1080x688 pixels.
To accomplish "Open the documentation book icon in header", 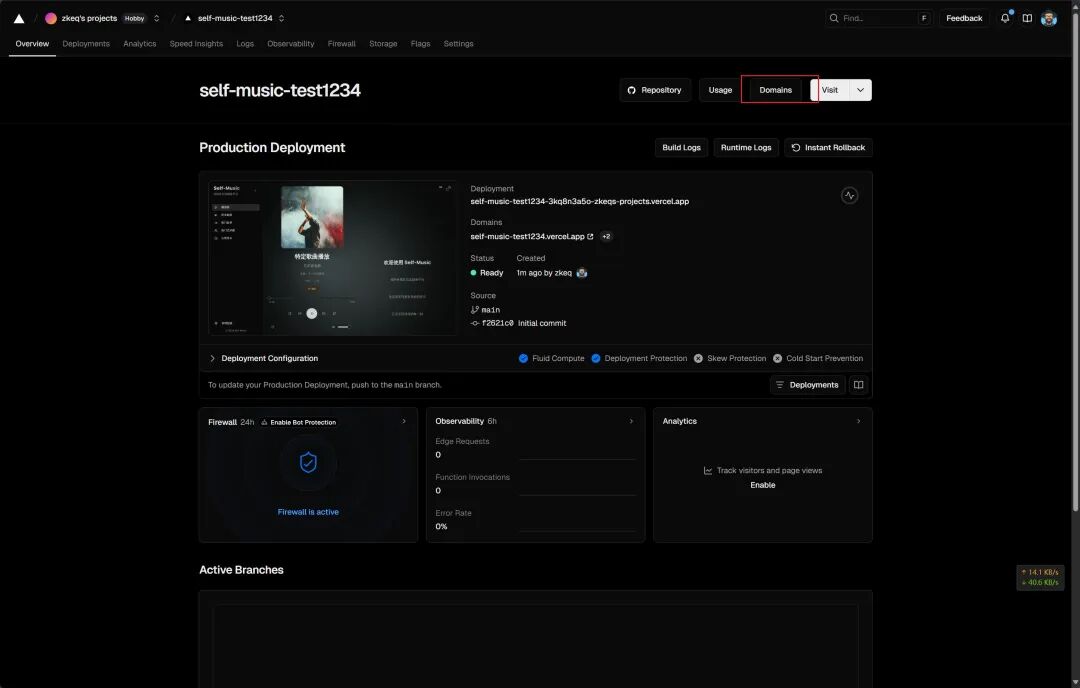I will coord(1027,18).
